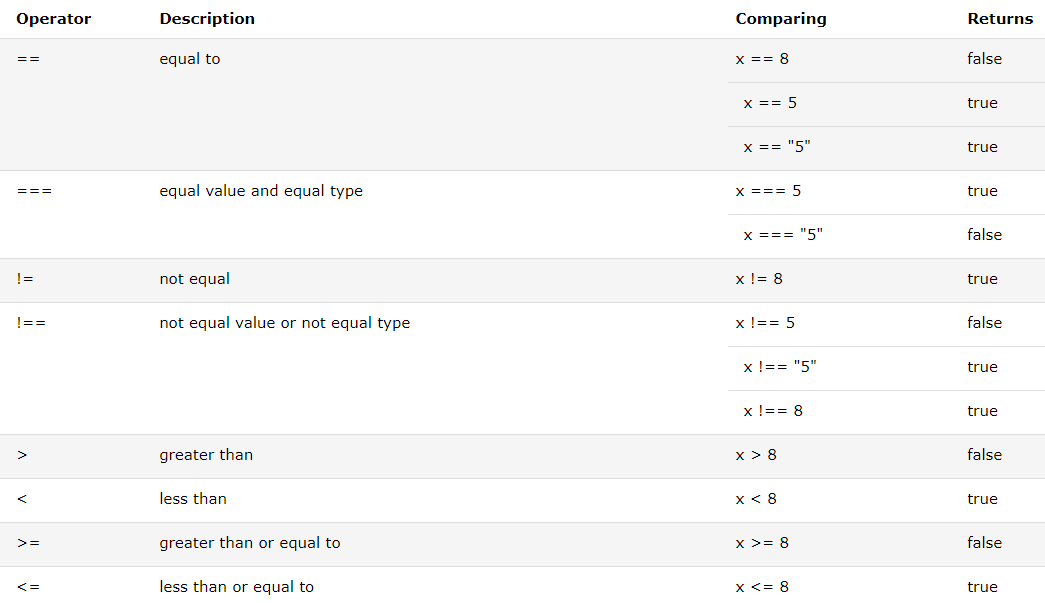This screenshot has height=603, width=1045.
Task: Click 'greater than or equal to' description
Action: pyautogui.click(x=249, y=543)
